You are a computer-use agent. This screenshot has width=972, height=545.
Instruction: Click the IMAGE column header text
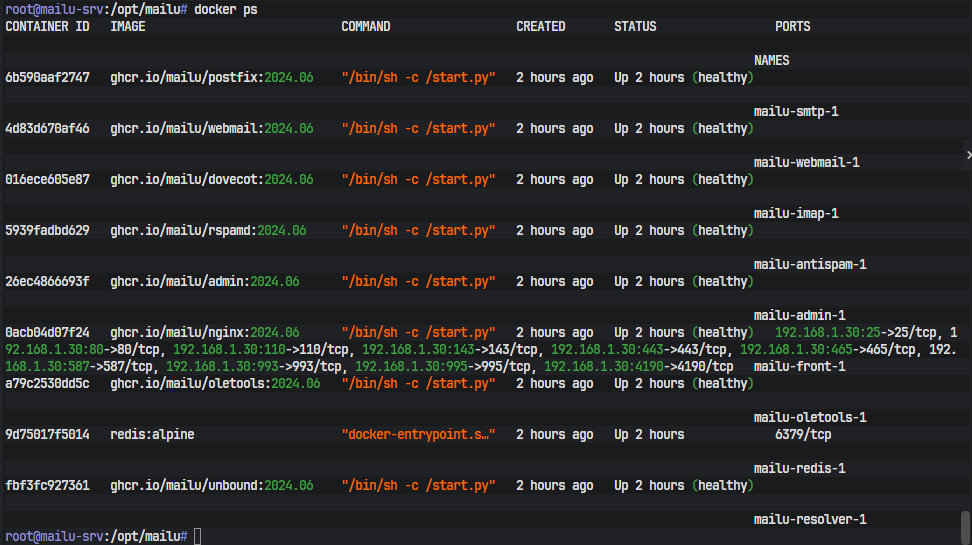pos(128,26)
